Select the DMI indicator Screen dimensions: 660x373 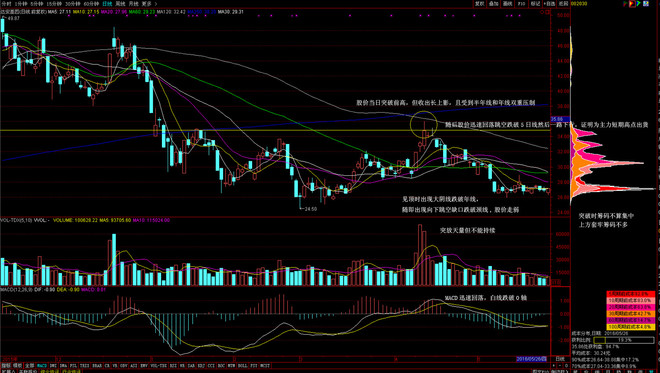[53, 366]
